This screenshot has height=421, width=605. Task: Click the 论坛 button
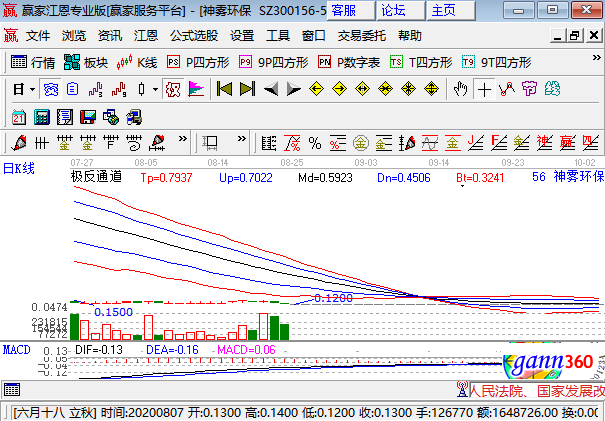(401, 10)
